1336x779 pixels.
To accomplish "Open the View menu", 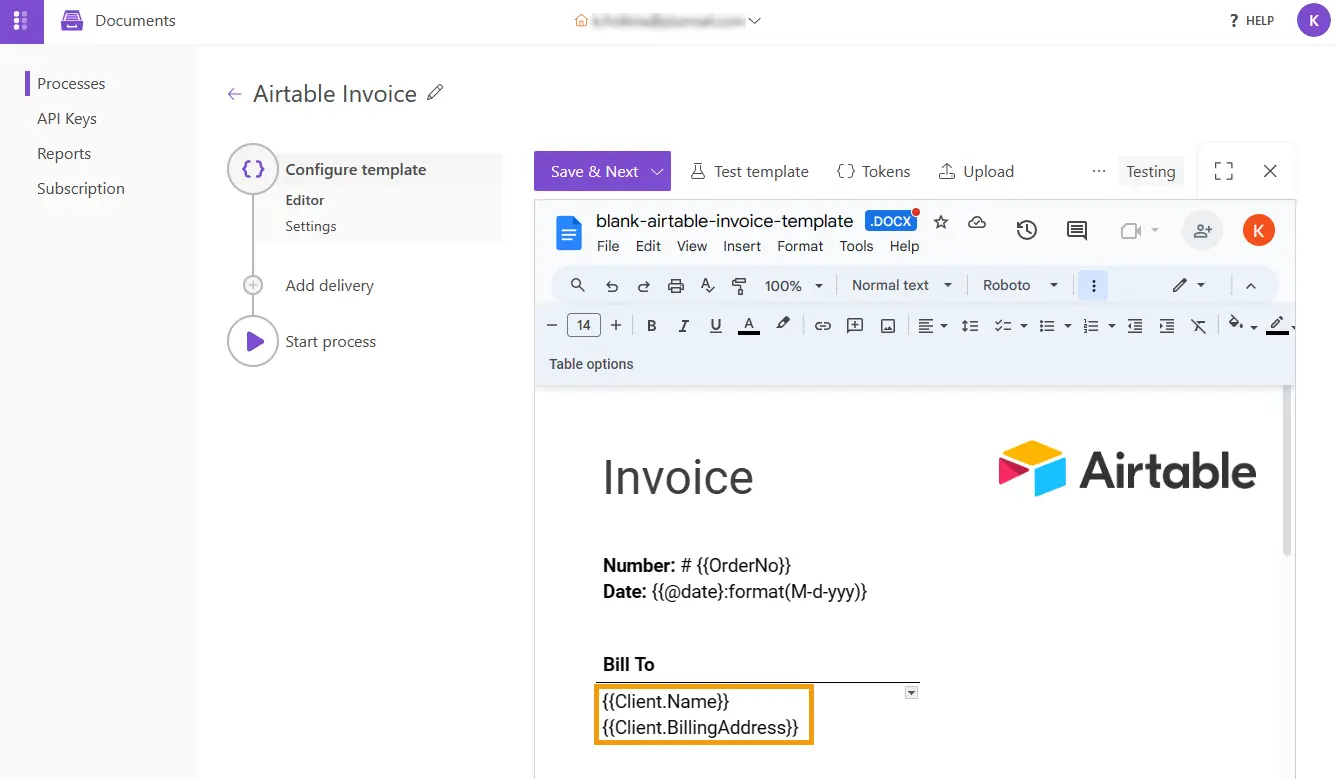I will tap(692, 246).
